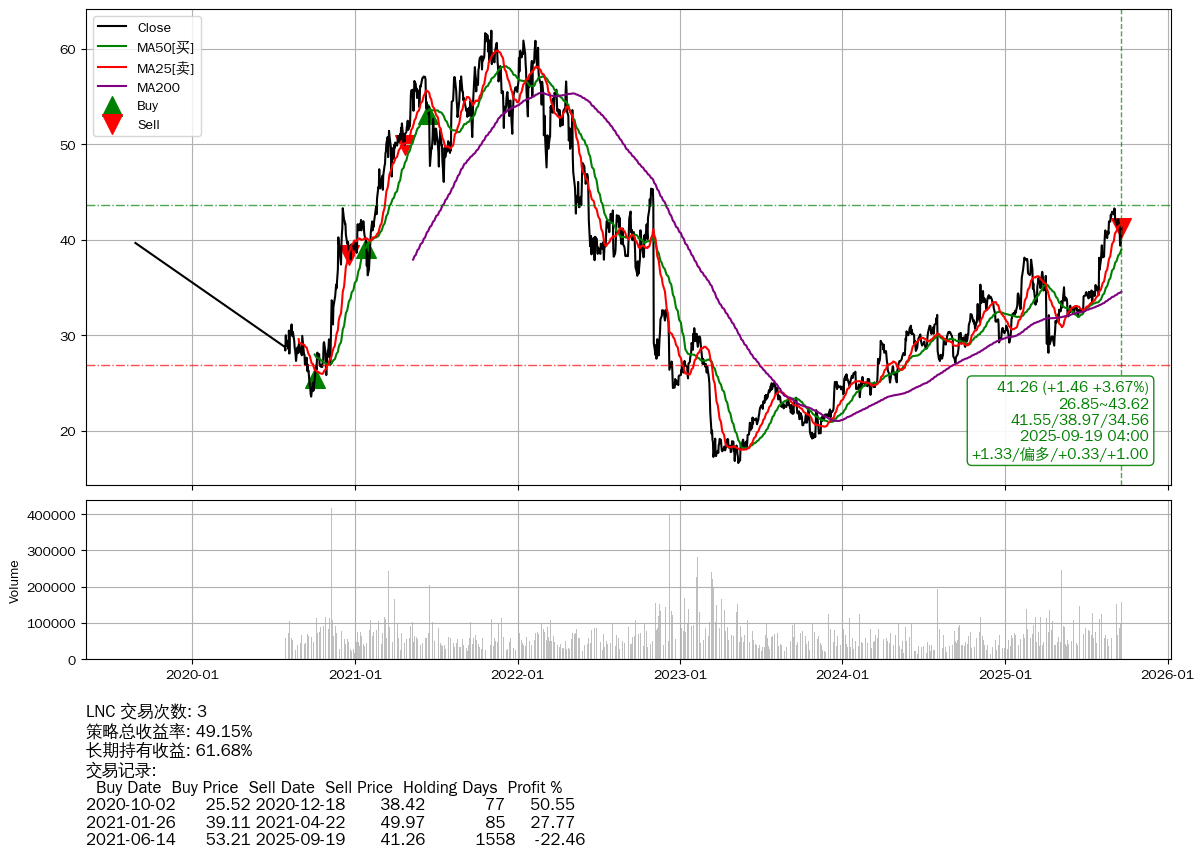Click the green price info box showing 41.26

(x=1060, y=420)
